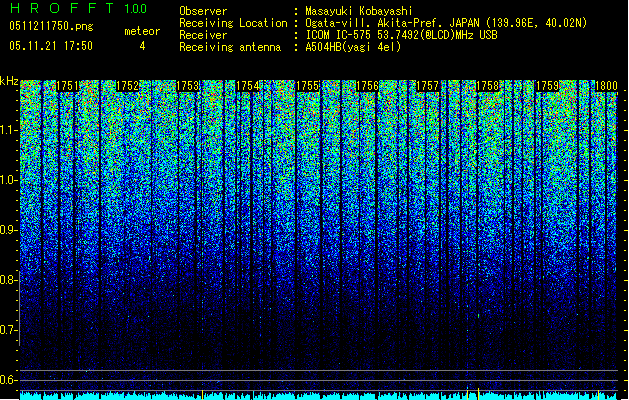Select the version number 1.0.0
629x400 pixels.
[x=135, y=9]
